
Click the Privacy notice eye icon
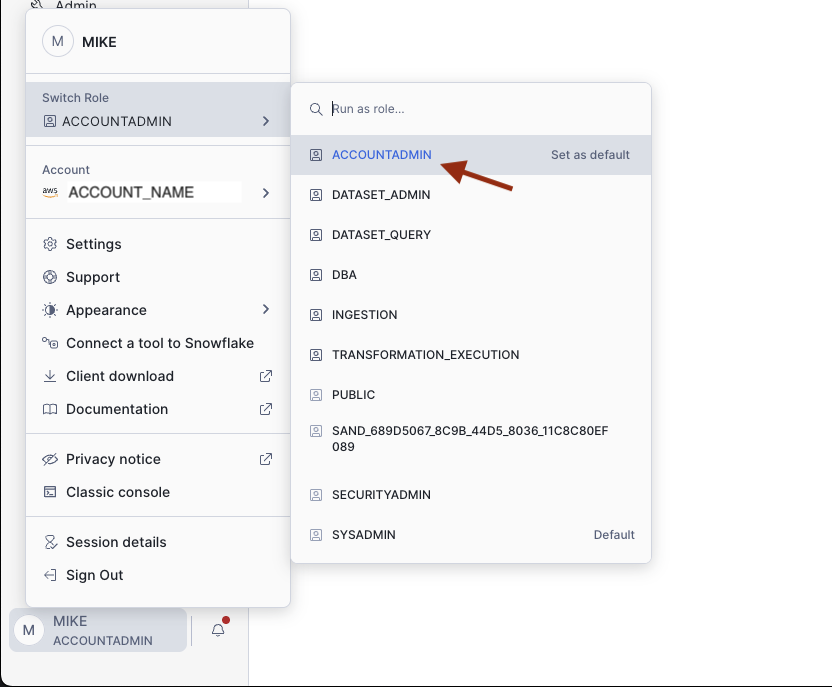pos(50,459)
